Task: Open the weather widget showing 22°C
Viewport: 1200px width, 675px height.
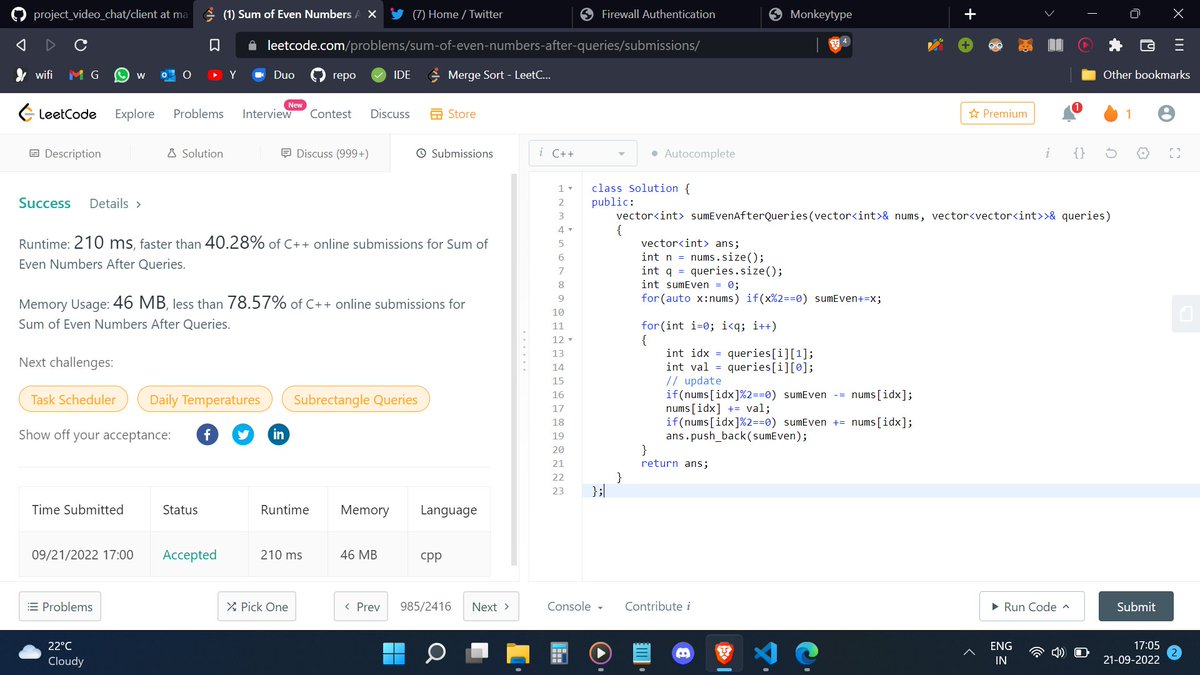Action: click(52, 653)
